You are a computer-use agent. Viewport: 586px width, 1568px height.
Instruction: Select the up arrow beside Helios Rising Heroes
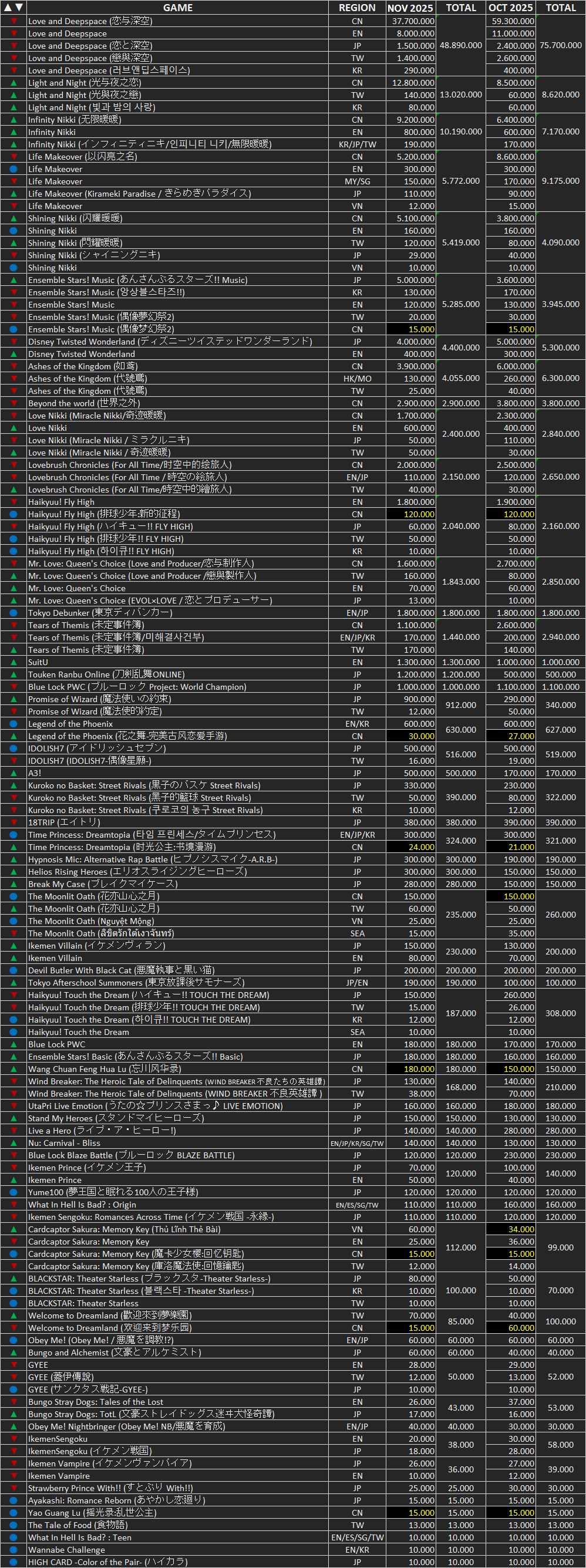14,872
